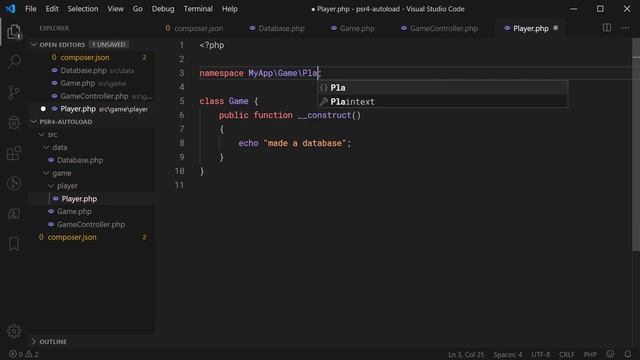Click the feedback smiley in status bar
This screenshot has width=640, height=360.
[610, 354]
